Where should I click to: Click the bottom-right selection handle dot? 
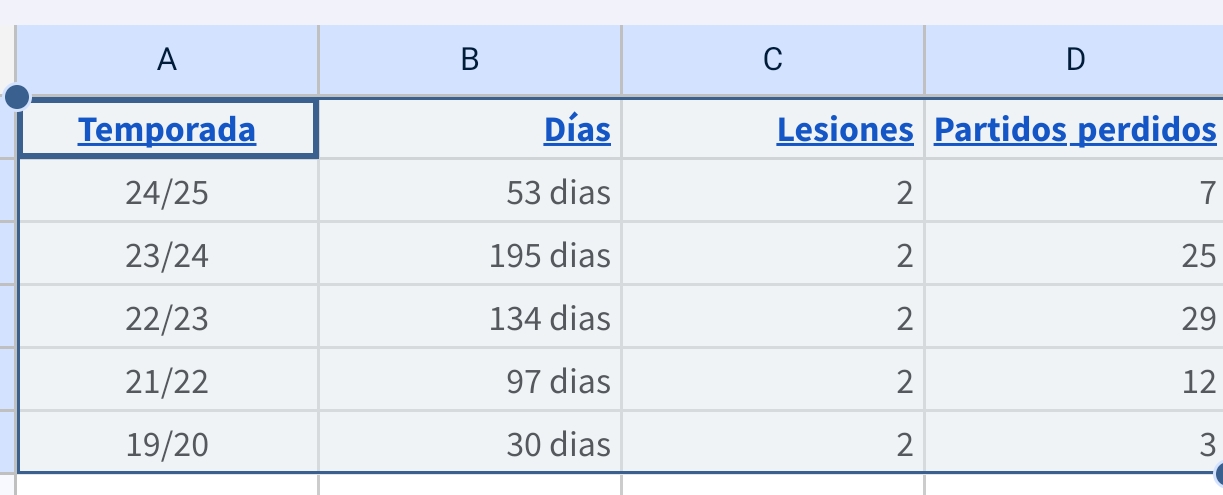tap(1218, 475)
